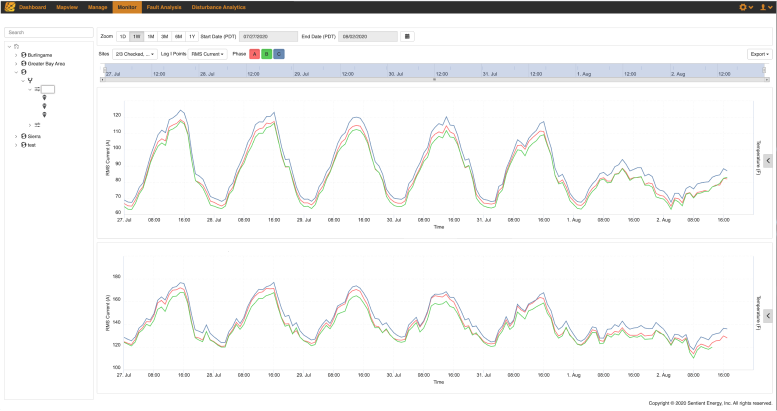Select the substation fork icon in tree
The width and height of the screenshot is (777, 411).
coord(30,80)
